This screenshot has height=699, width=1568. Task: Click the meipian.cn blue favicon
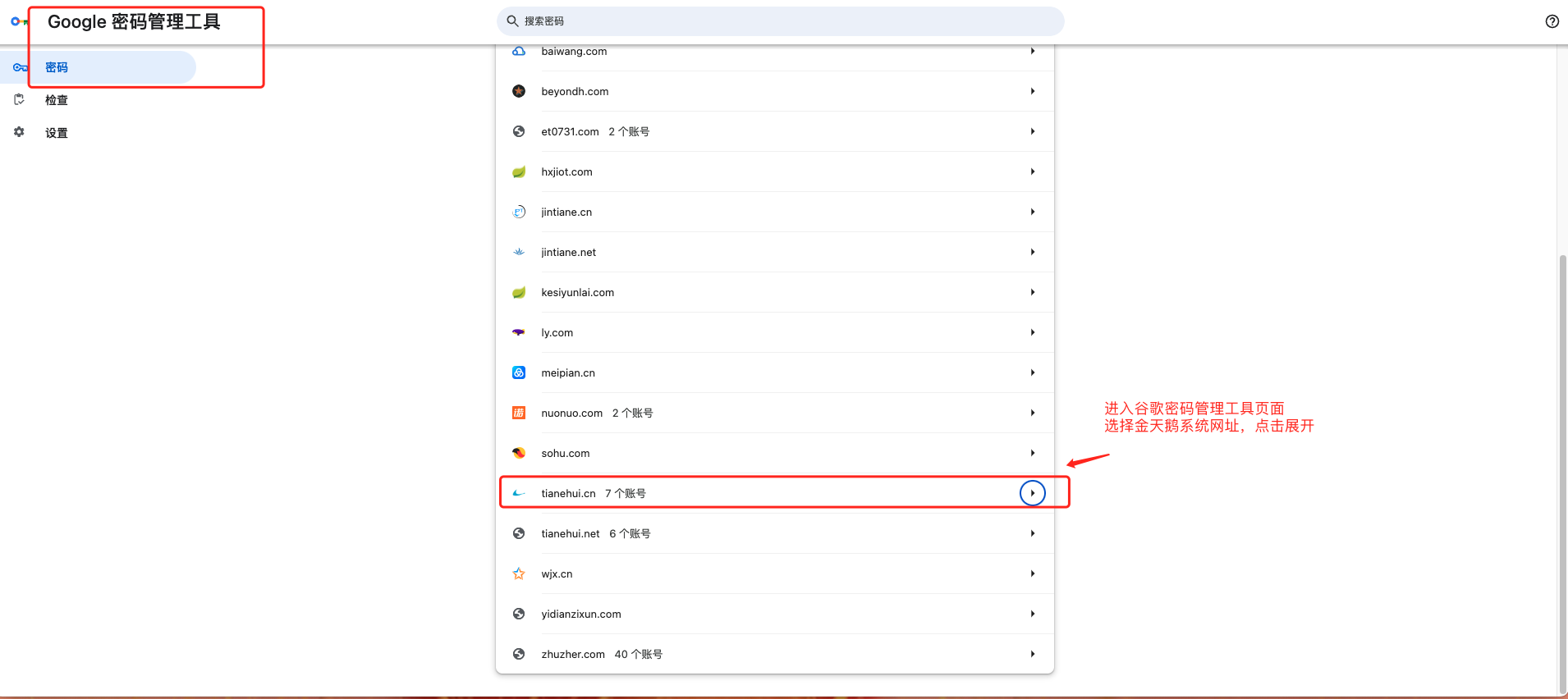point(519,372)
